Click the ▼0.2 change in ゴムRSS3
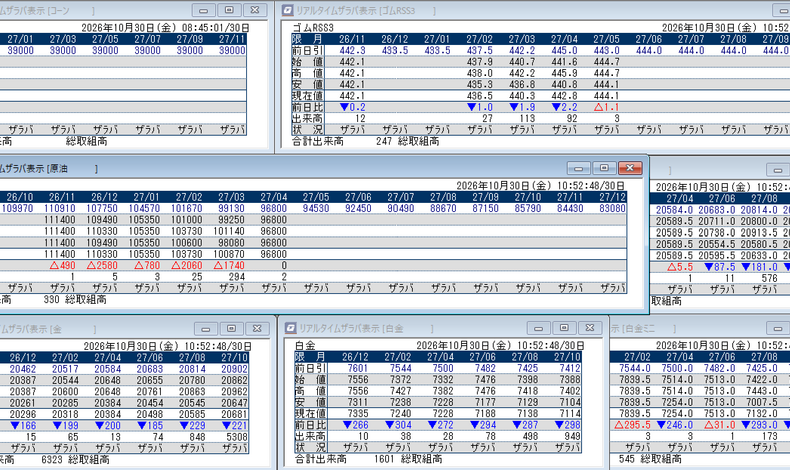The width and height of the screenshot is (790, 470). tap(353, 107)
